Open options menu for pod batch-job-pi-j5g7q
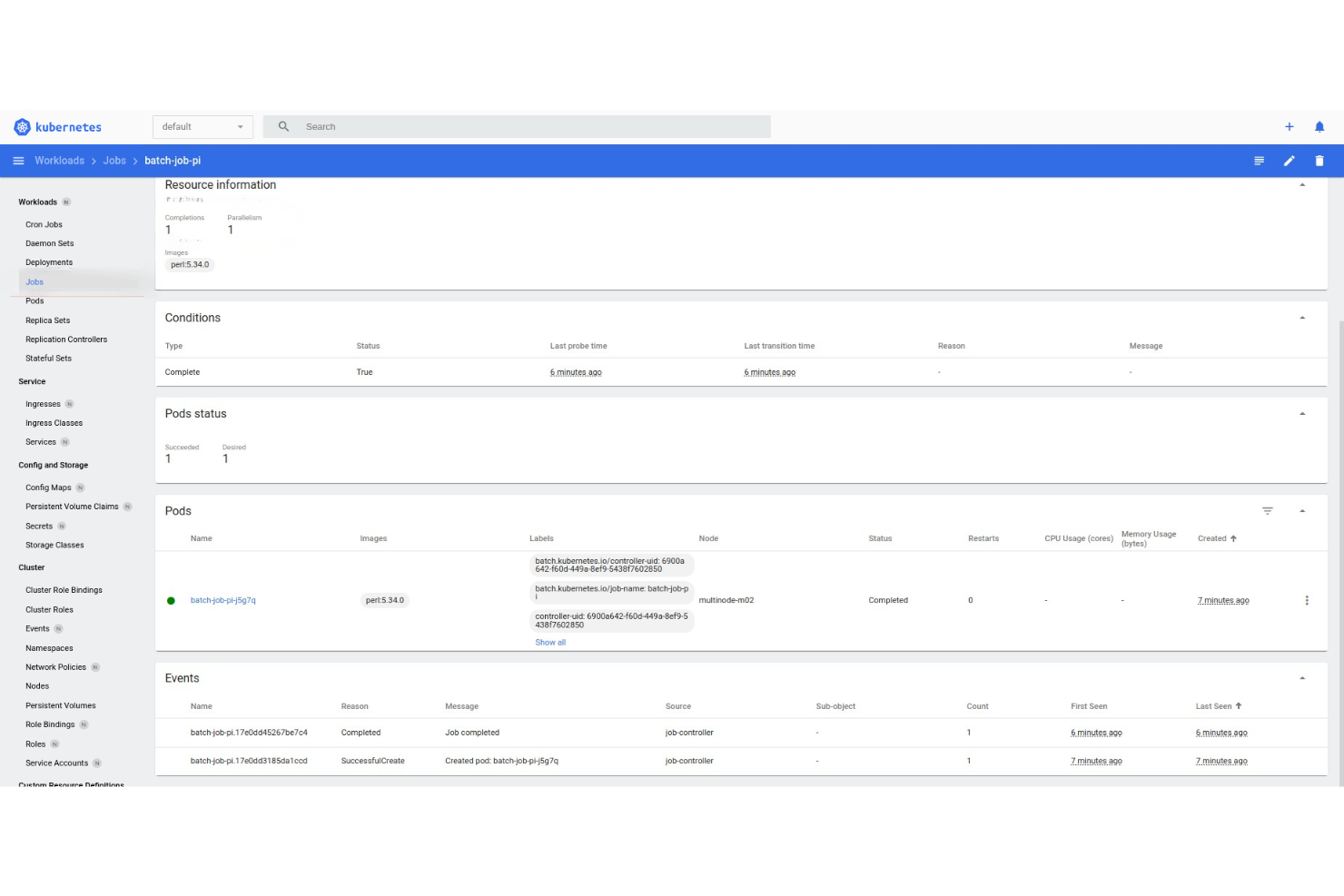Viewport: 1344px width, 896px height. click(1307, 600)
